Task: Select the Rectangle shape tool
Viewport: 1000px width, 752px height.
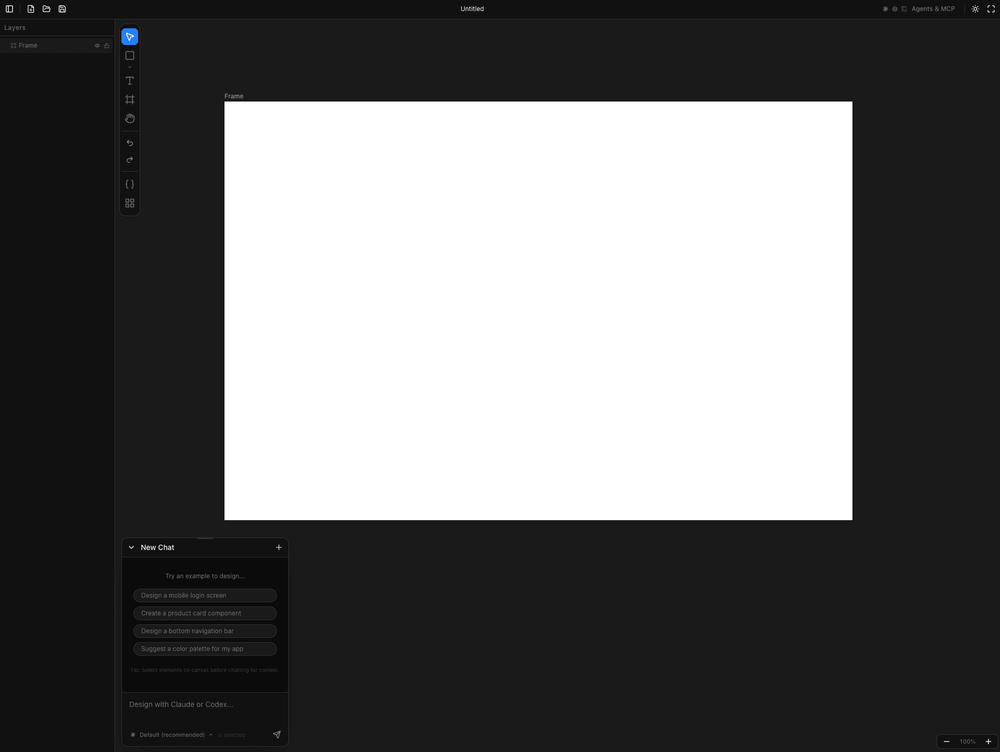Action: coord(129,55)
